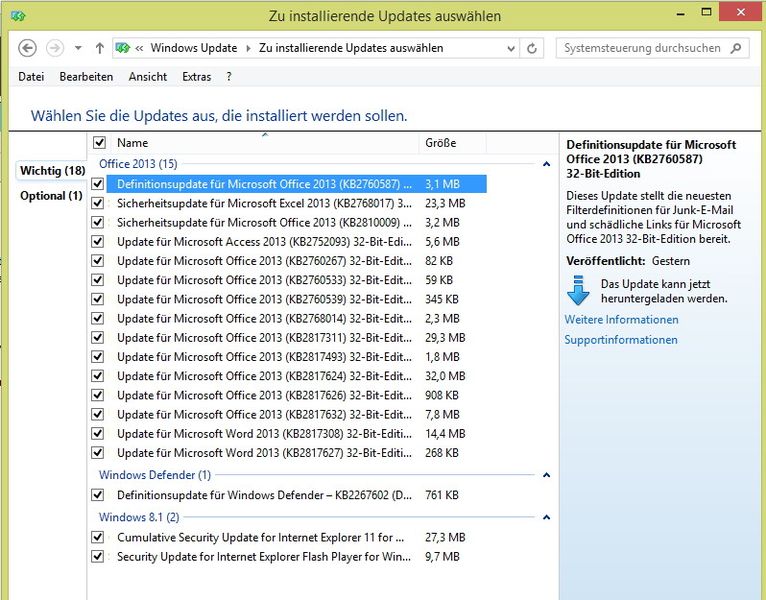Click size value 32,0 MB

445,376
